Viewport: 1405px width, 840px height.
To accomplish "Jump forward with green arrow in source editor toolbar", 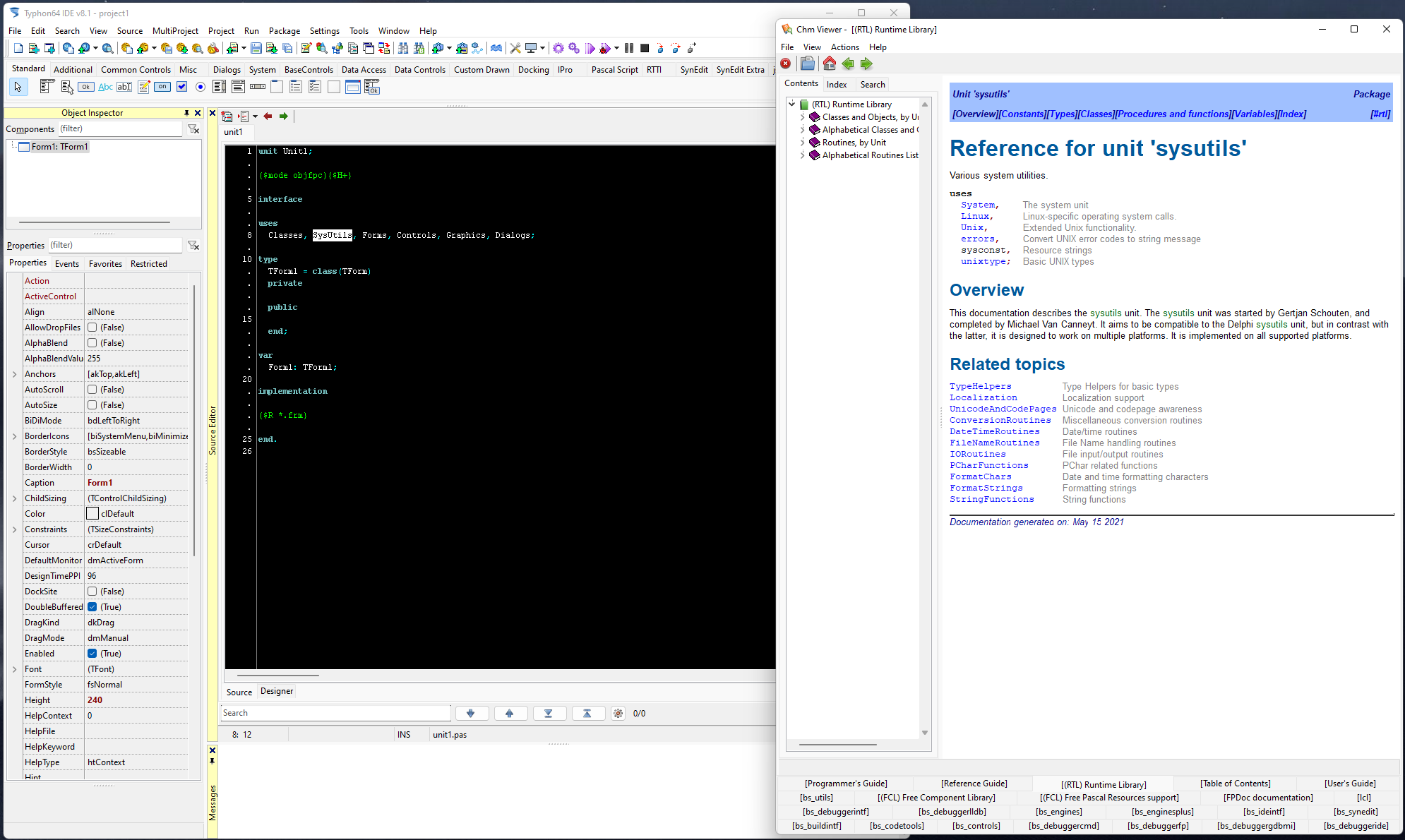I will (x=284, y=116).
